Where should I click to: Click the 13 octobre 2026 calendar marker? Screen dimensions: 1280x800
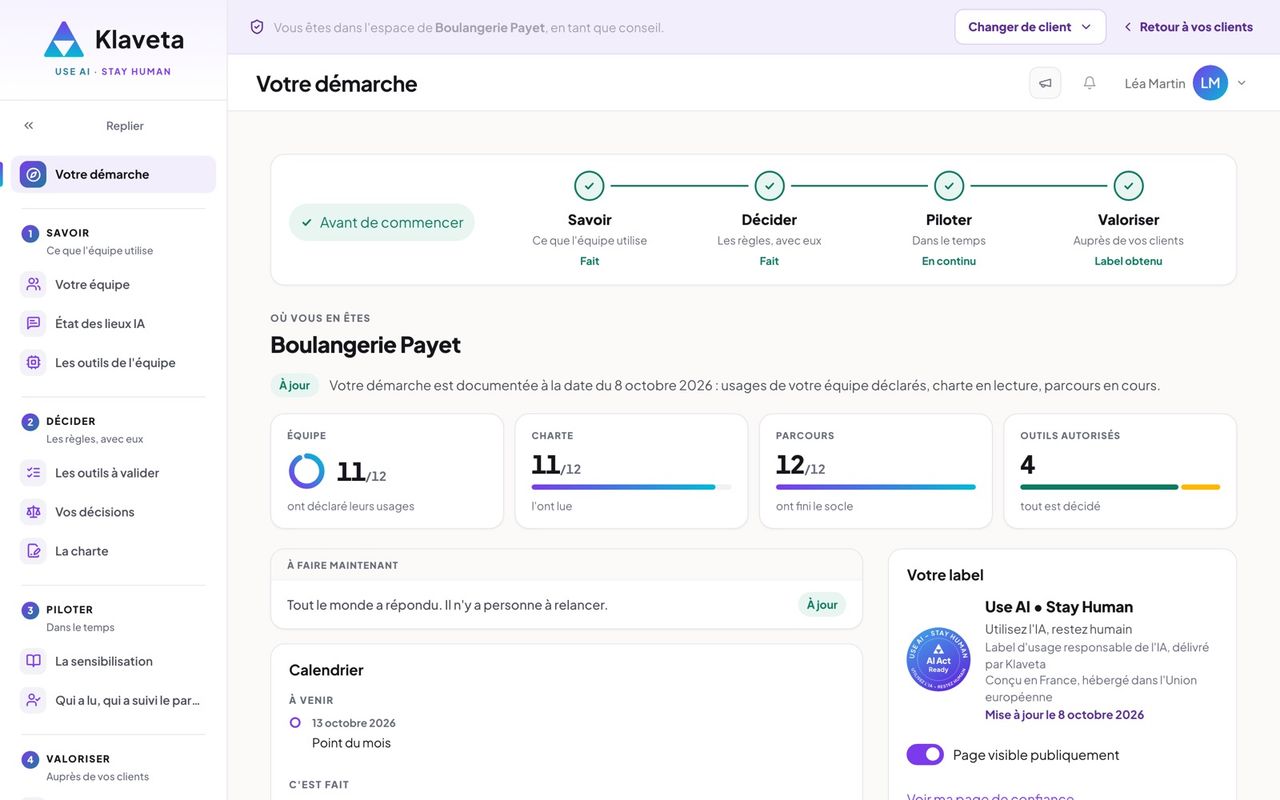(295, 723)
